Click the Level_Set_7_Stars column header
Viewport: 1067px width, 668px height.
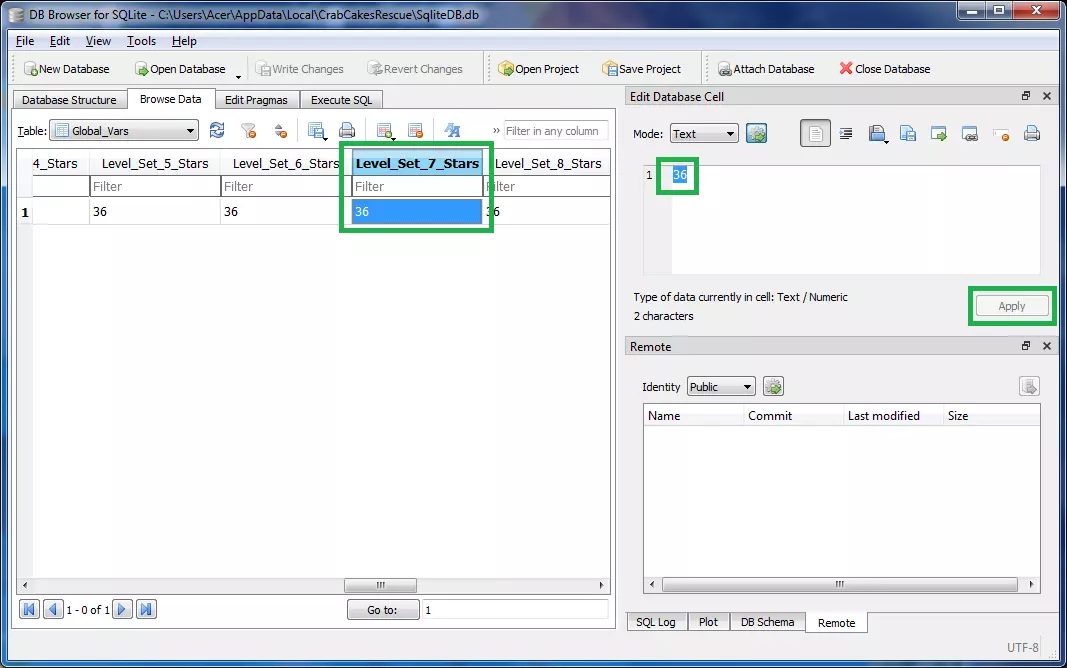click(x=417, y=163)
